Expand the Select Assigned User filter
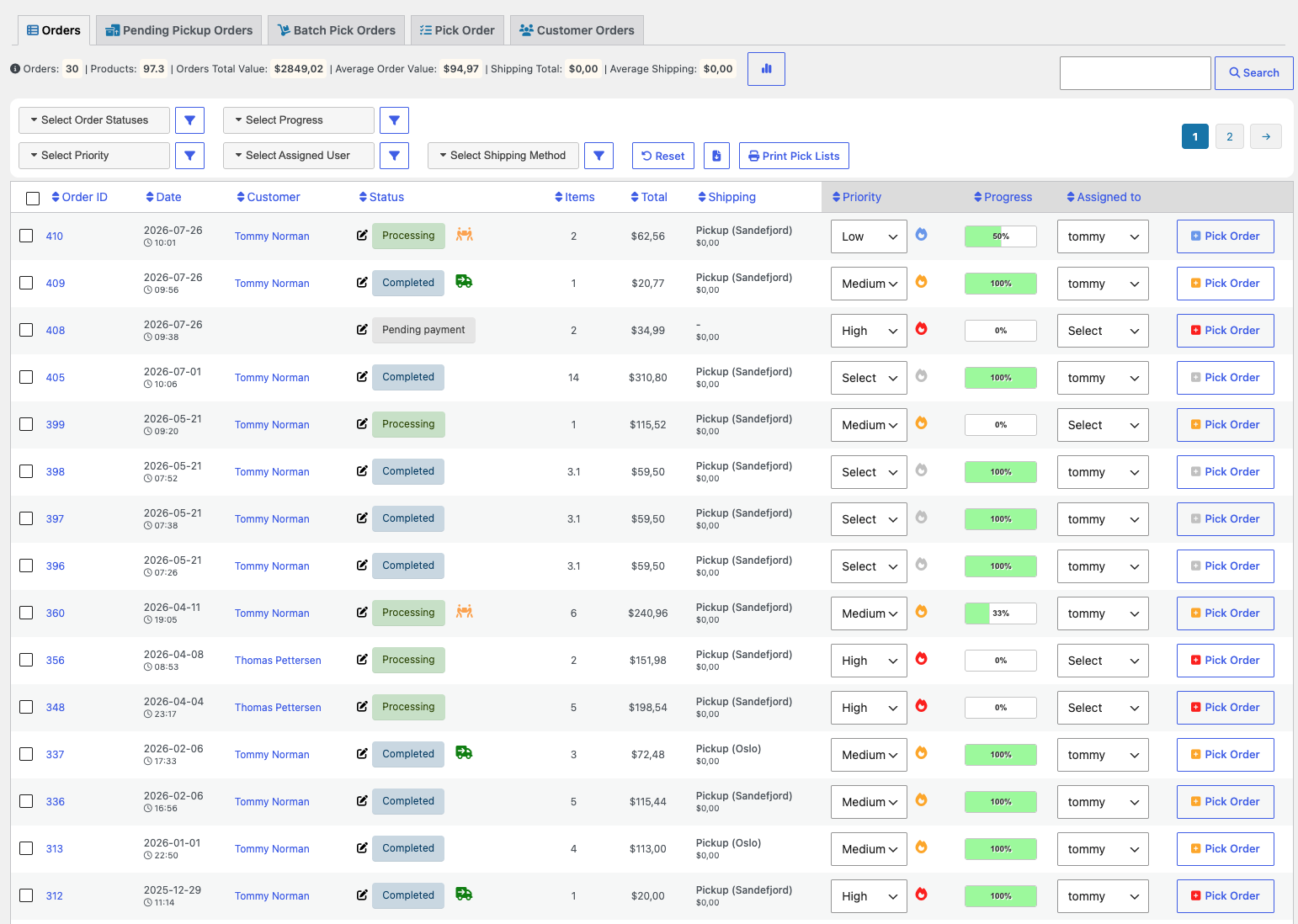This screenshot has width=1298, height=924. (x=299, y=156)
